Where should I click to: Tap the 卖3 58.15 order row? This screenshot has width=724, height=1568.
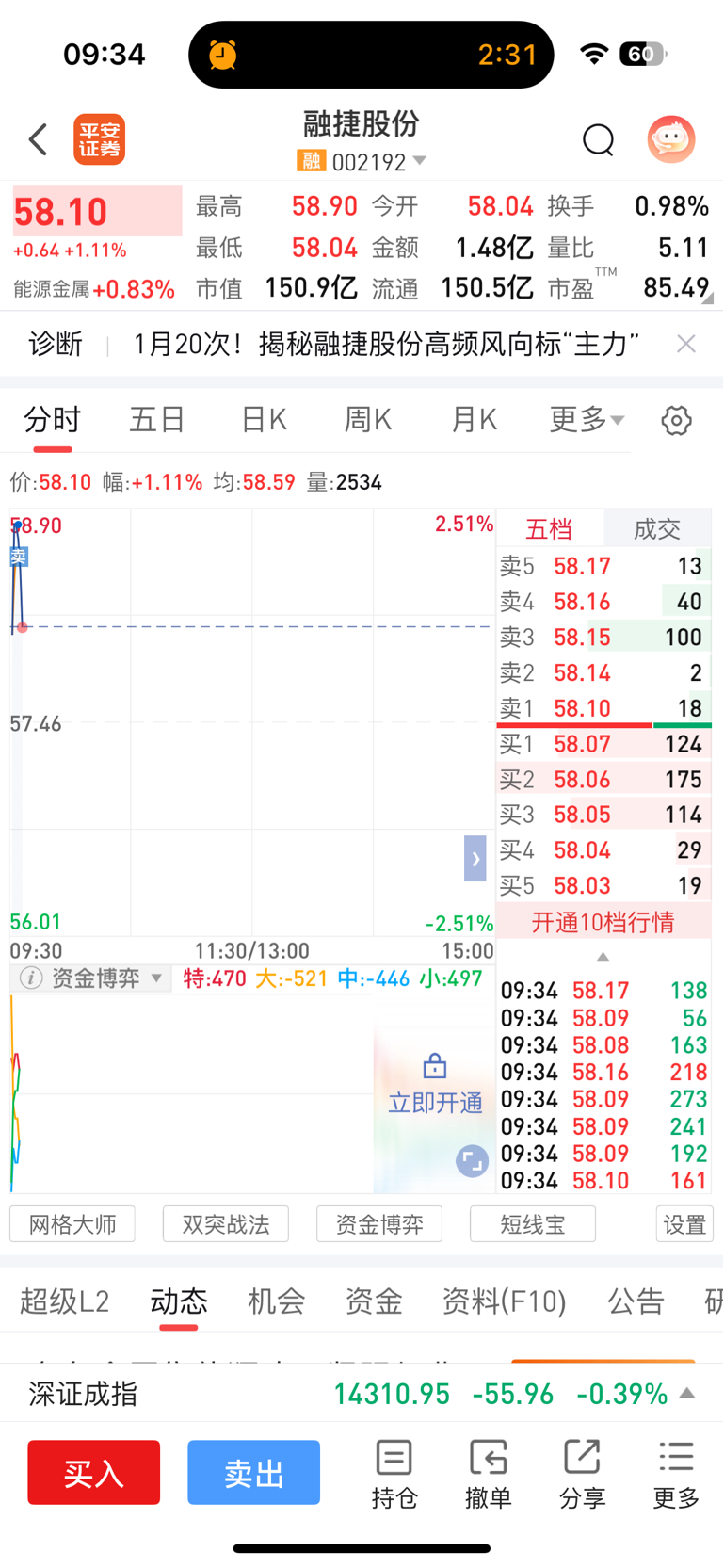coord(603,637)
